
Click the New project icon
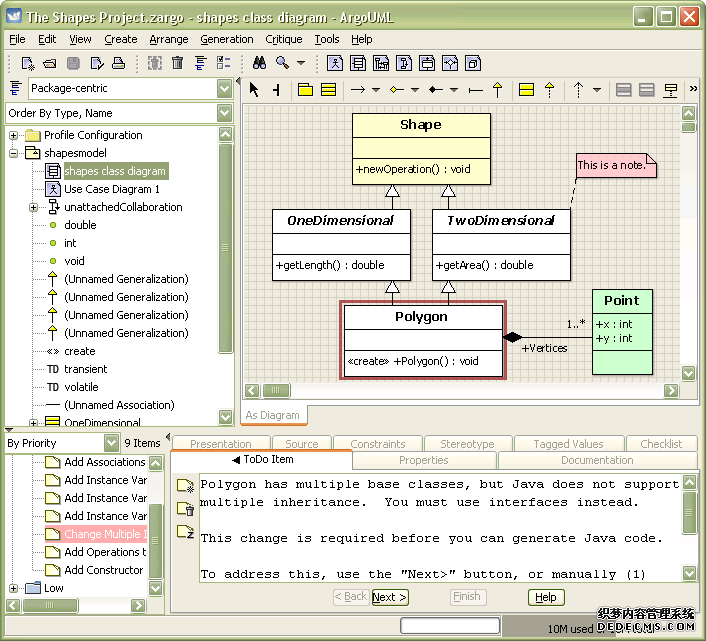28,63
